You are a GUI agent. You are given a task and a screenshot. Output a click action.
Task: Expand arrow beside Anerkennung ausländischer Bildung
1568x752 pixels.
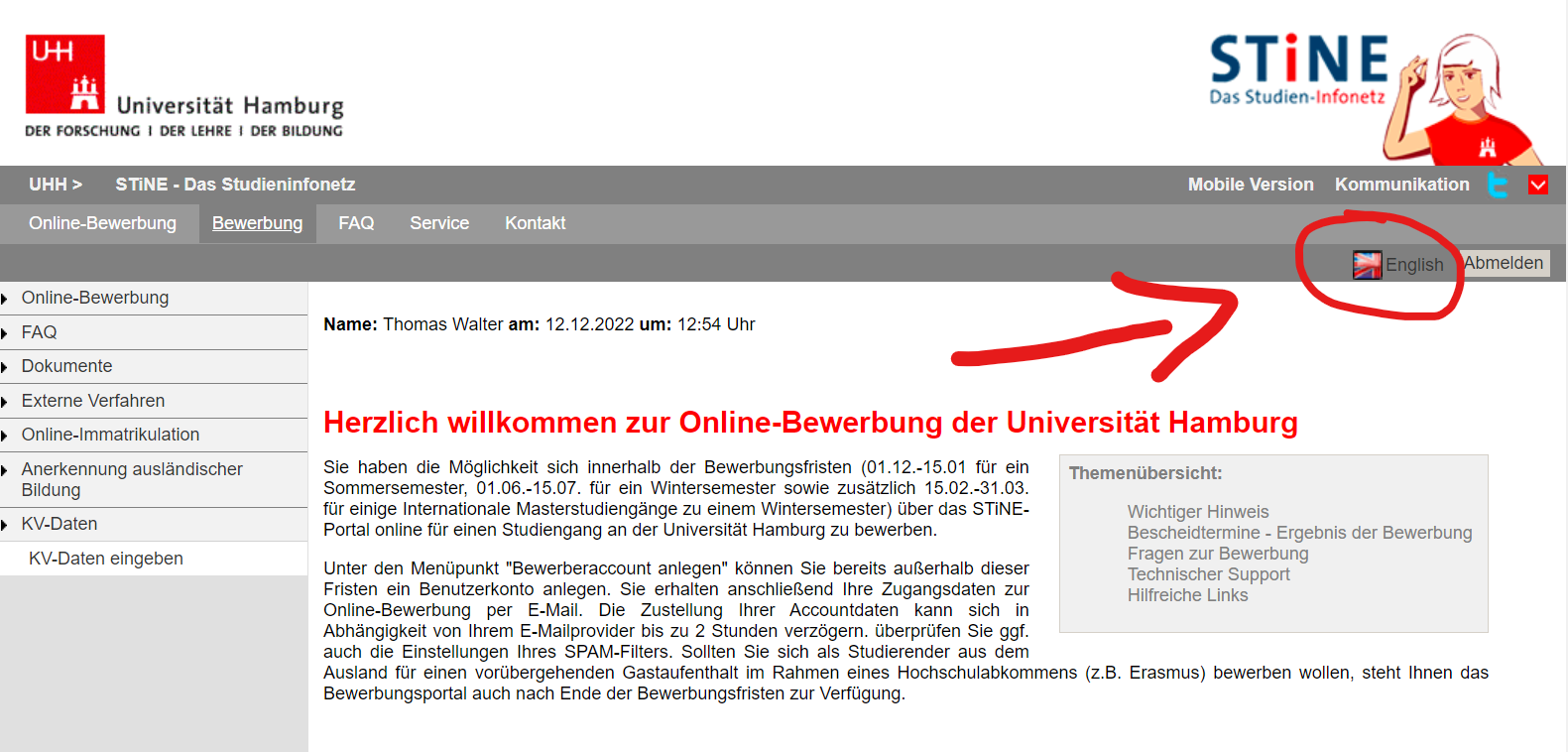[x=4, y=470]
